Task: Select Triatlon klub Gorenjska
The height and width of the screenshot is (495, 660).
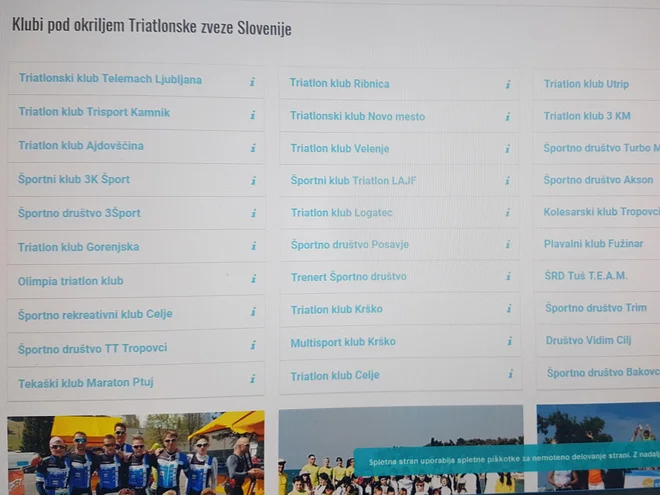Action: tap(78, 247)
